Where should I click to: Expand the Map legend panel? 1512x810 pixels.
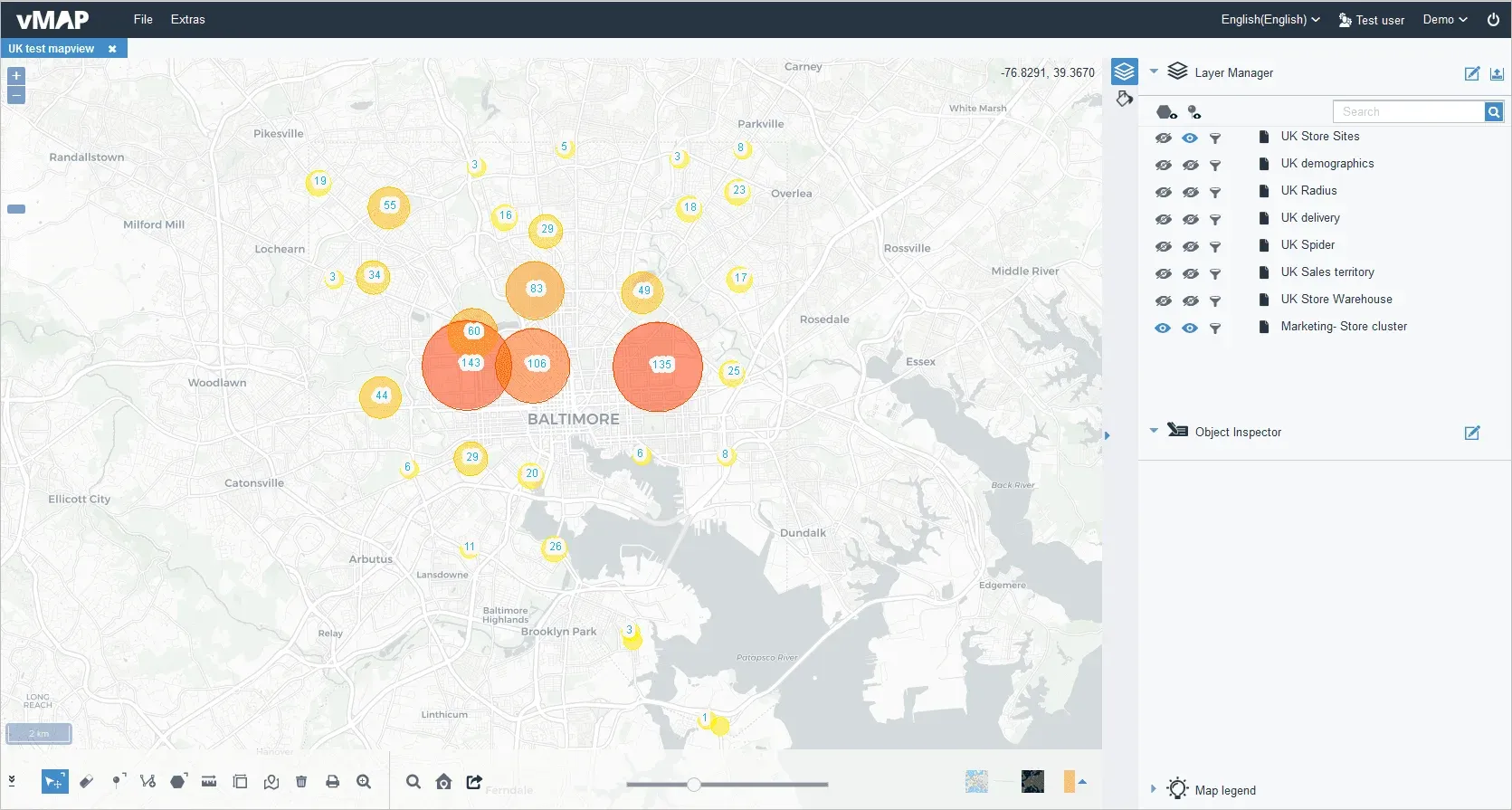[x=1153, y=789]
